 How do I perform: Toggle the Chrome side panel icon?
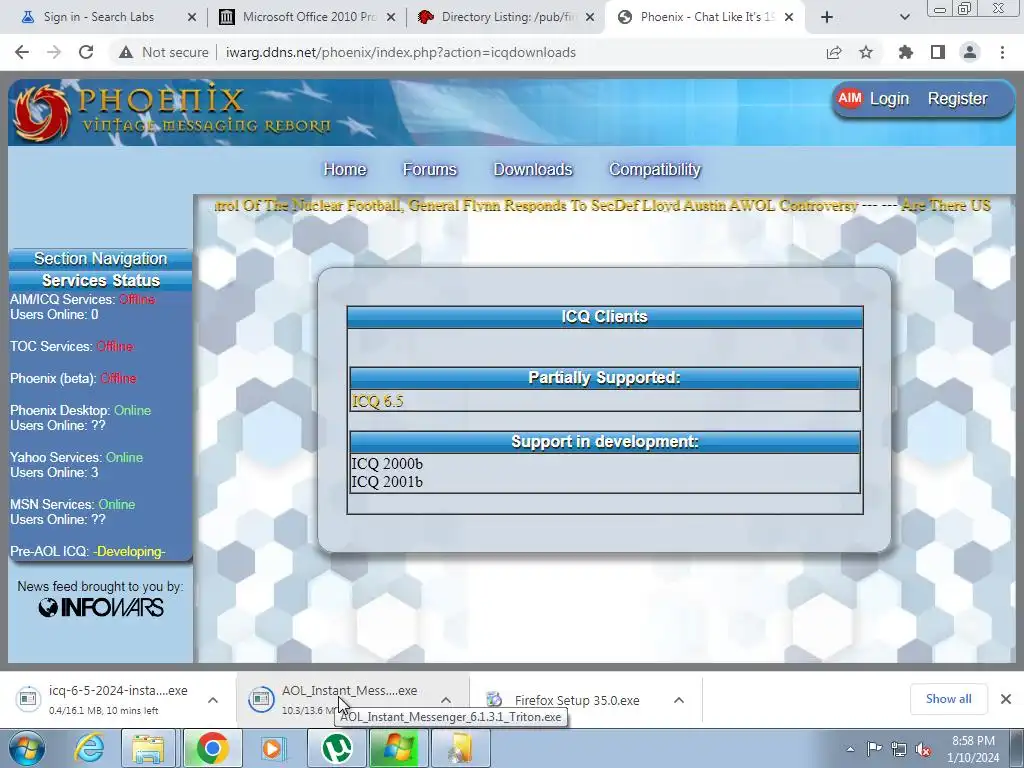[x=938, y=52]
